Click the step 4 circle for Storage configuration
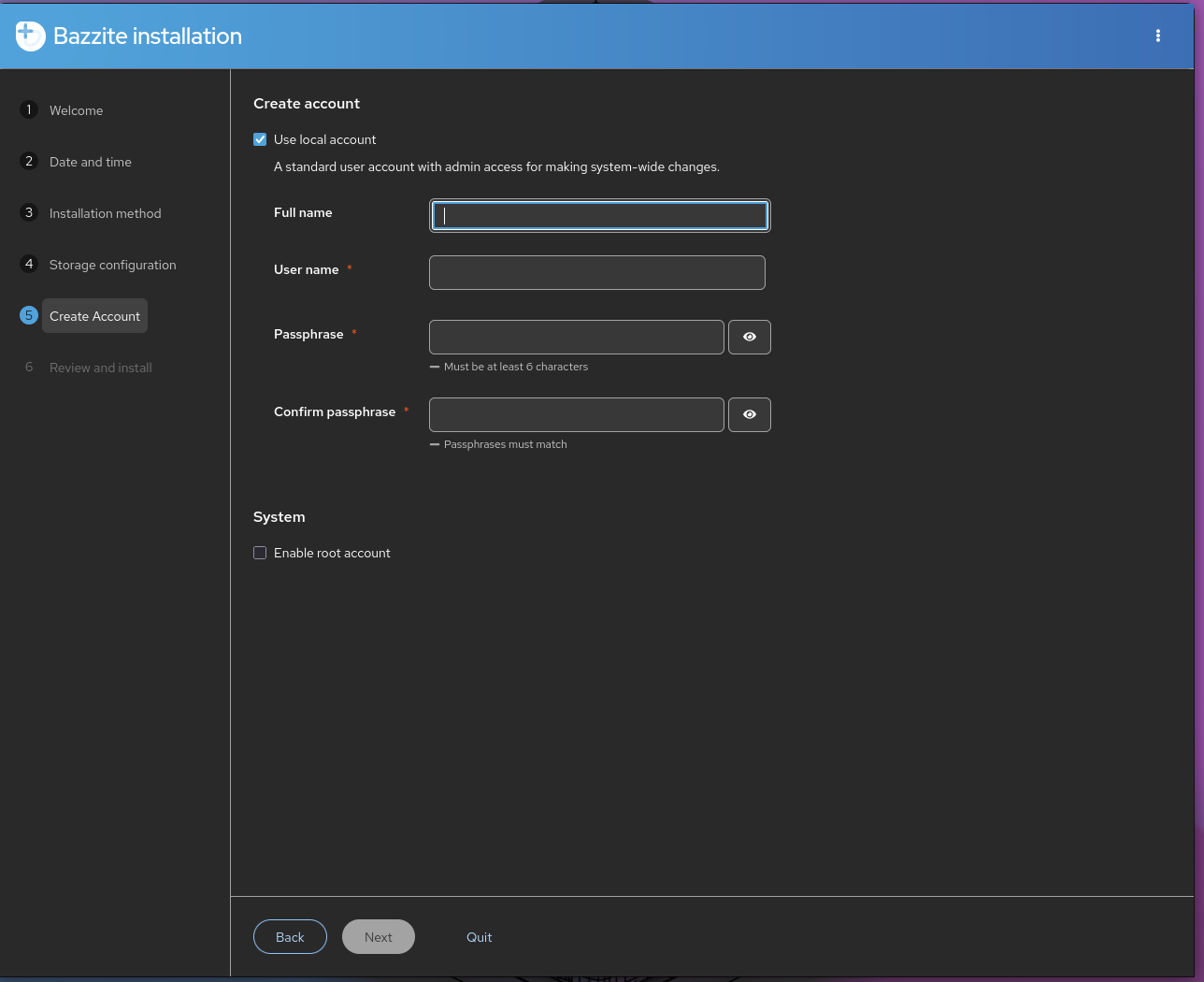This screenshot has width=1204, height=982. coord(28,264)
